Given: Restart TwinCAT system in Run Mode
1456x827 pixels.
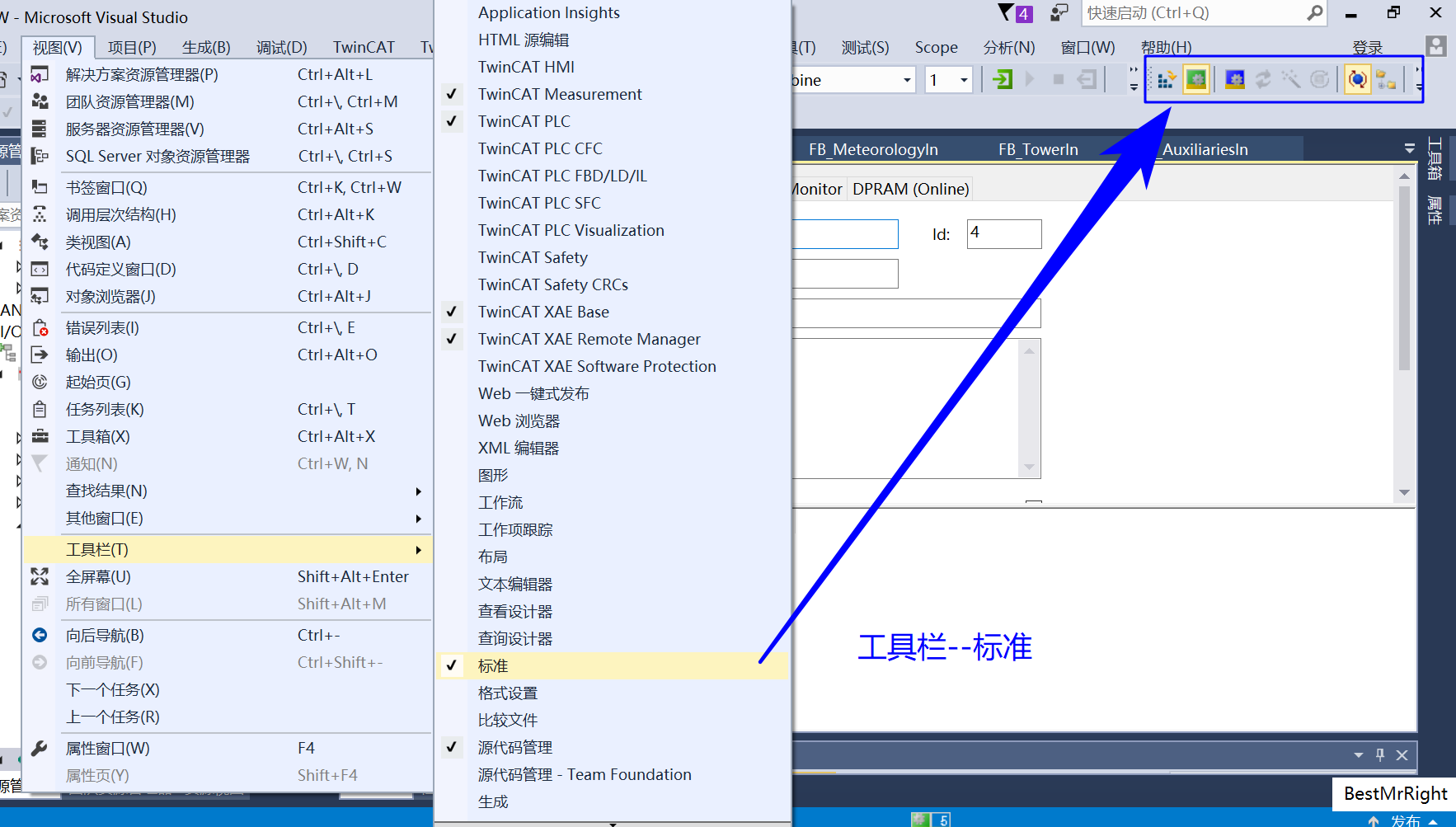Looking at the screenshot, I should pos(1196,79).
